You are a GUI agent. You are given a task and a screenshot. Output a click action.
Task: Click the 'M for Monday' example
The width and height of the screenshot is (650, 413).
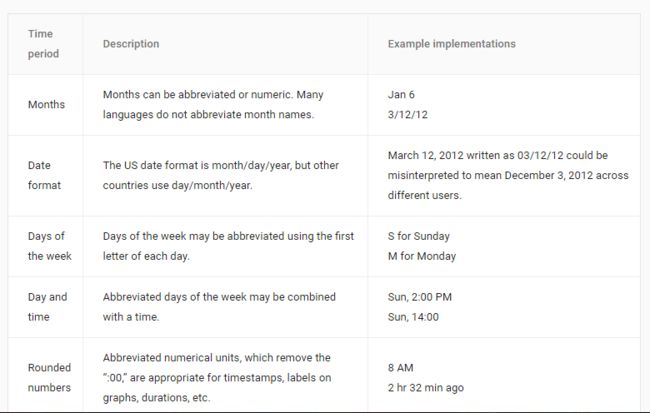(422, 256)
